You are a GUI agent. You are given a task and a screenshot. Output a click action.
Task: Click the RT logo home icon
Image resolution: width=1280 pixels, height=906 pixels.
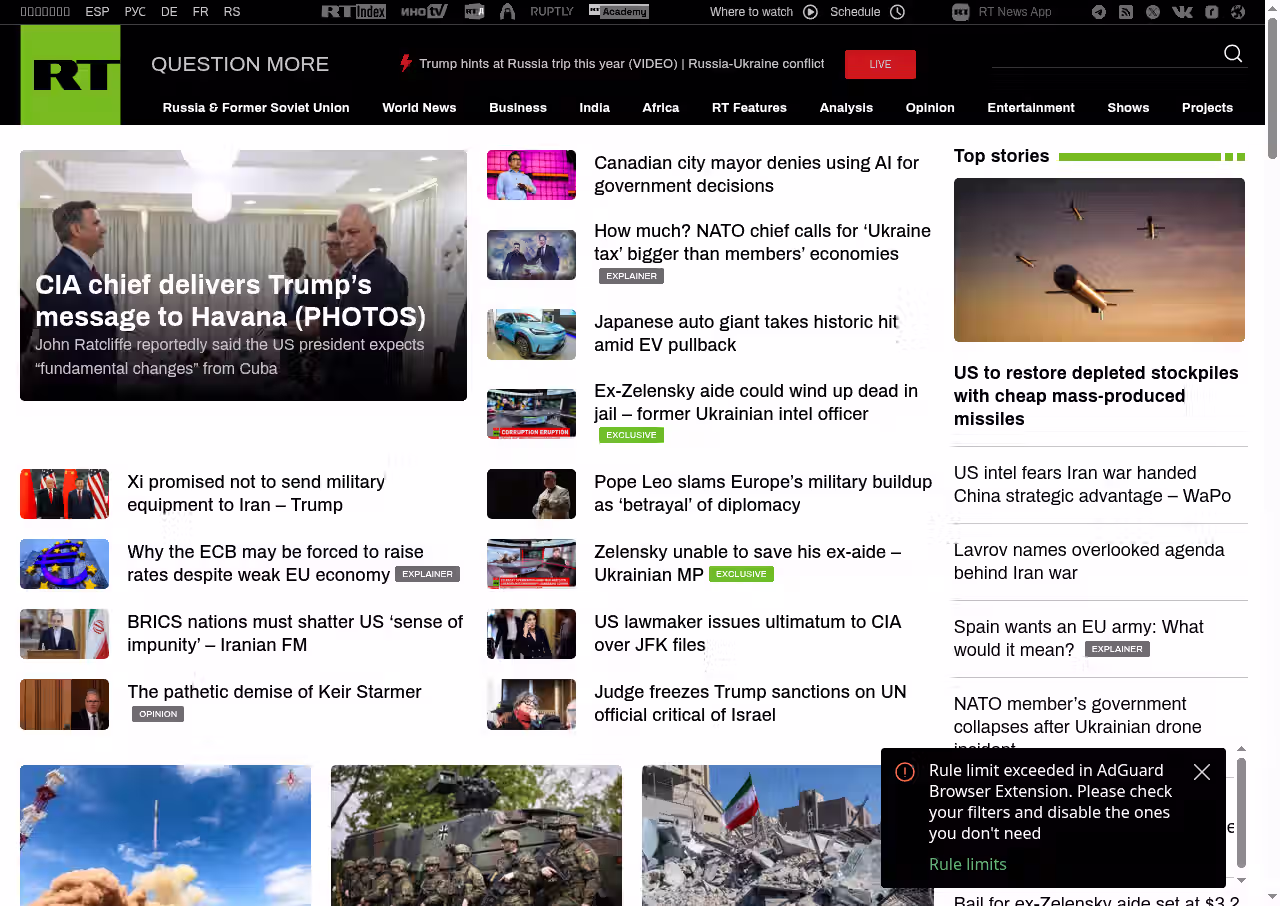70,75
